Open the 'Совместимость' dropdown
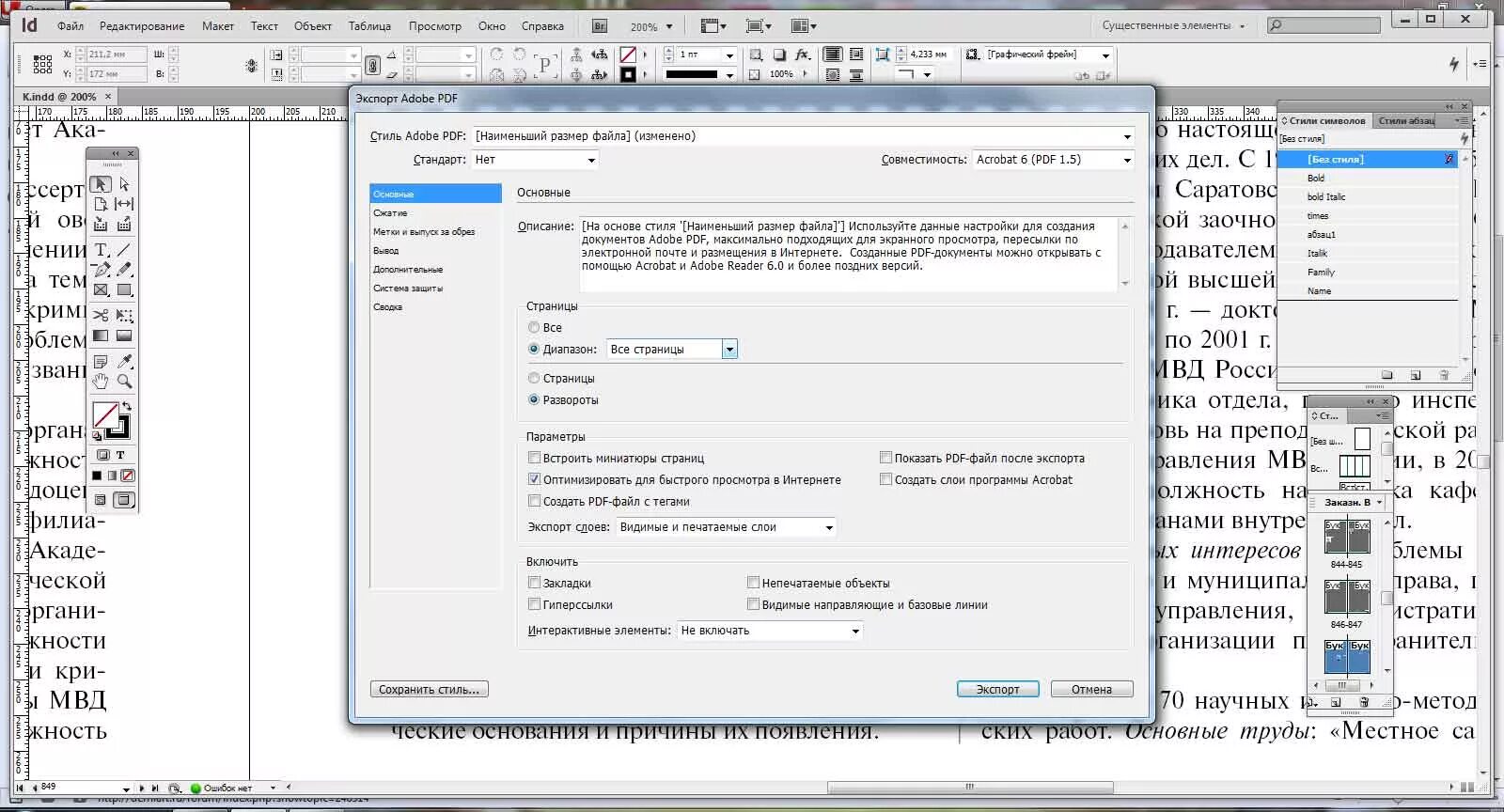 1054,160
